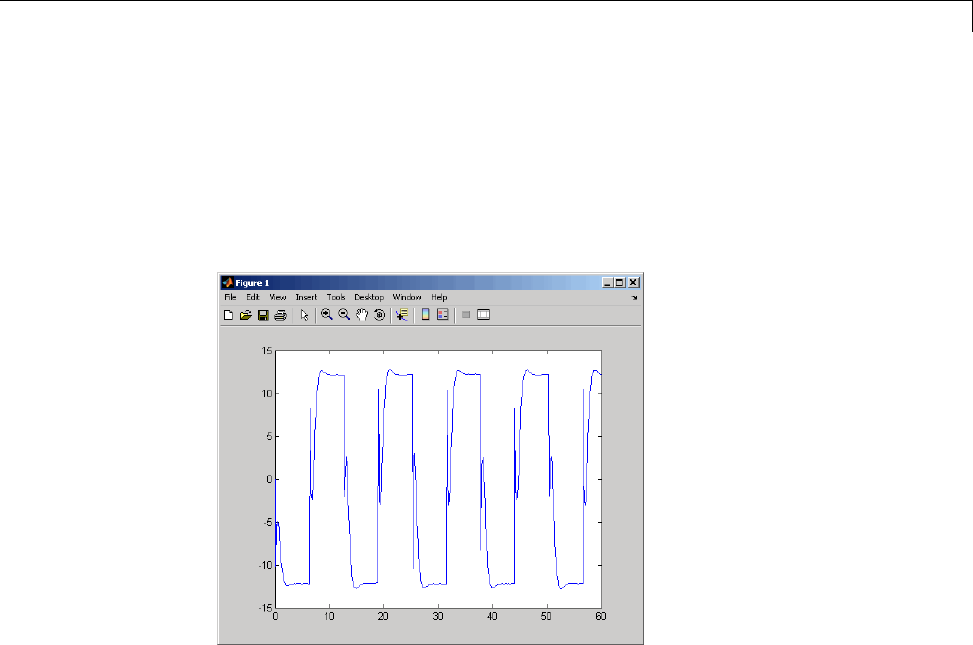The height and width of the screenshot is (645, 973).
Task: Open the Help menu
Action: click(x=439, y=297)
